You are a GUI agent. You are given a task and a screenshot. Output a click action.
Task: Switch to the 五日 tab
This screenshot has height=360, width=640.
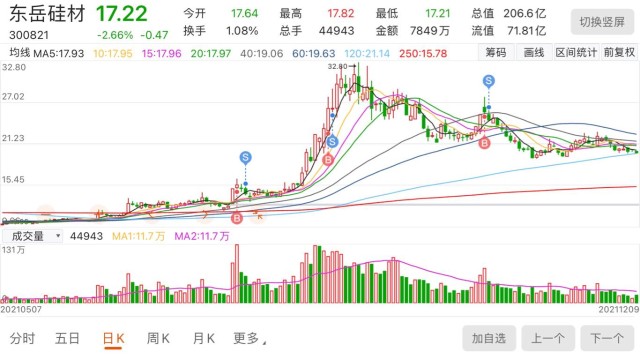pos(67,338)
